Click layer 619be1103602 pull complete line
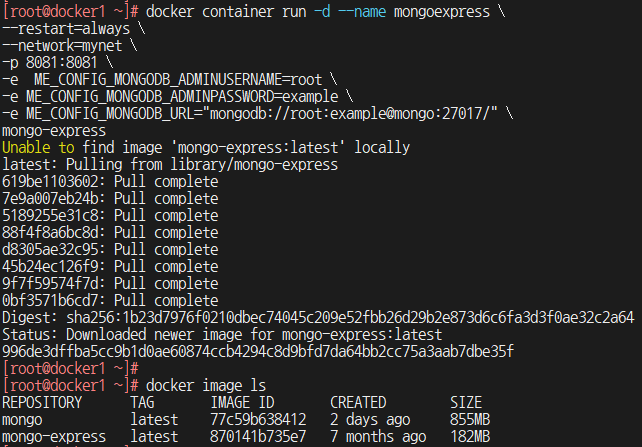 point(110,181)
